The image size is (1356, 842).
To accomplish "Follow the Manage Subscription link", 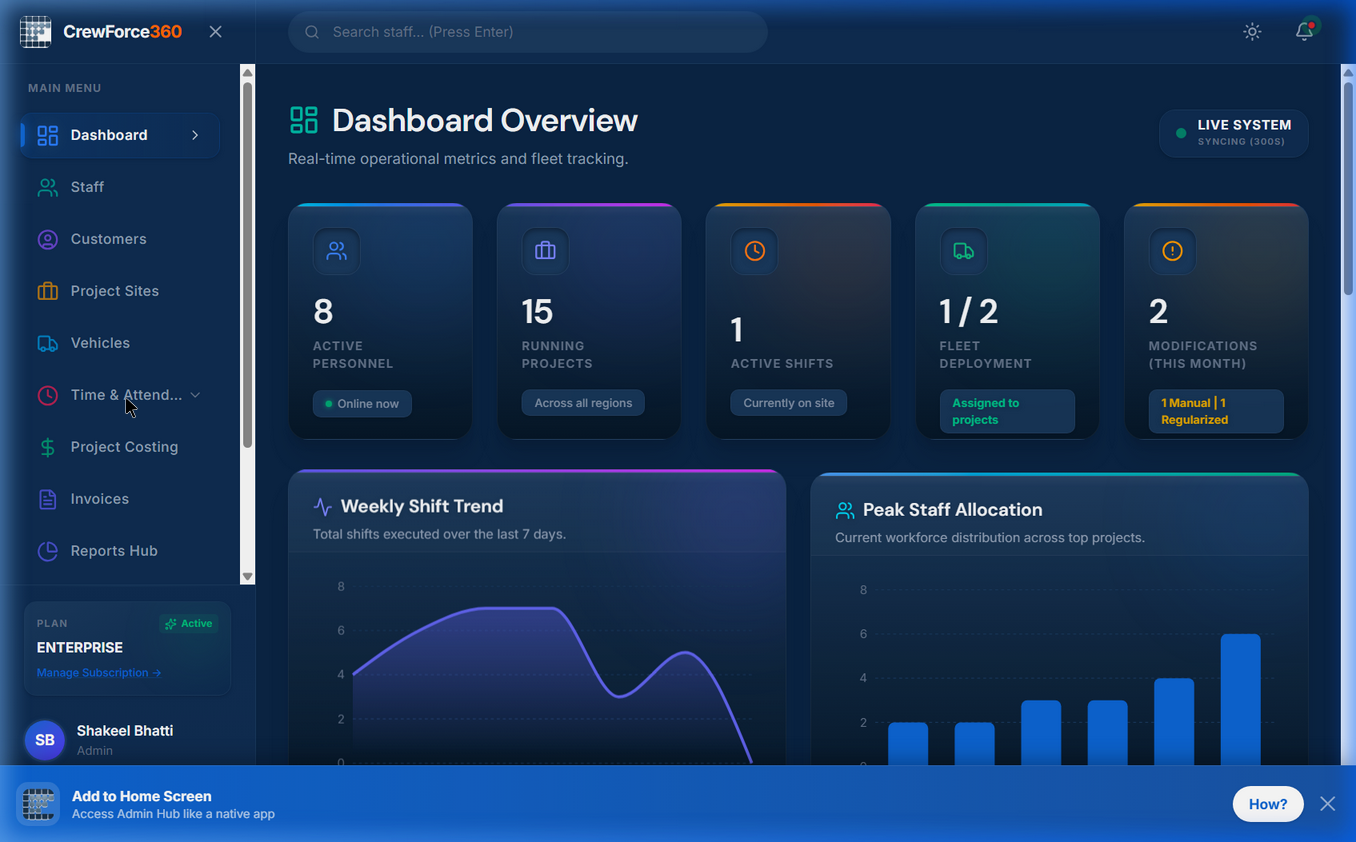I will 99,673.
